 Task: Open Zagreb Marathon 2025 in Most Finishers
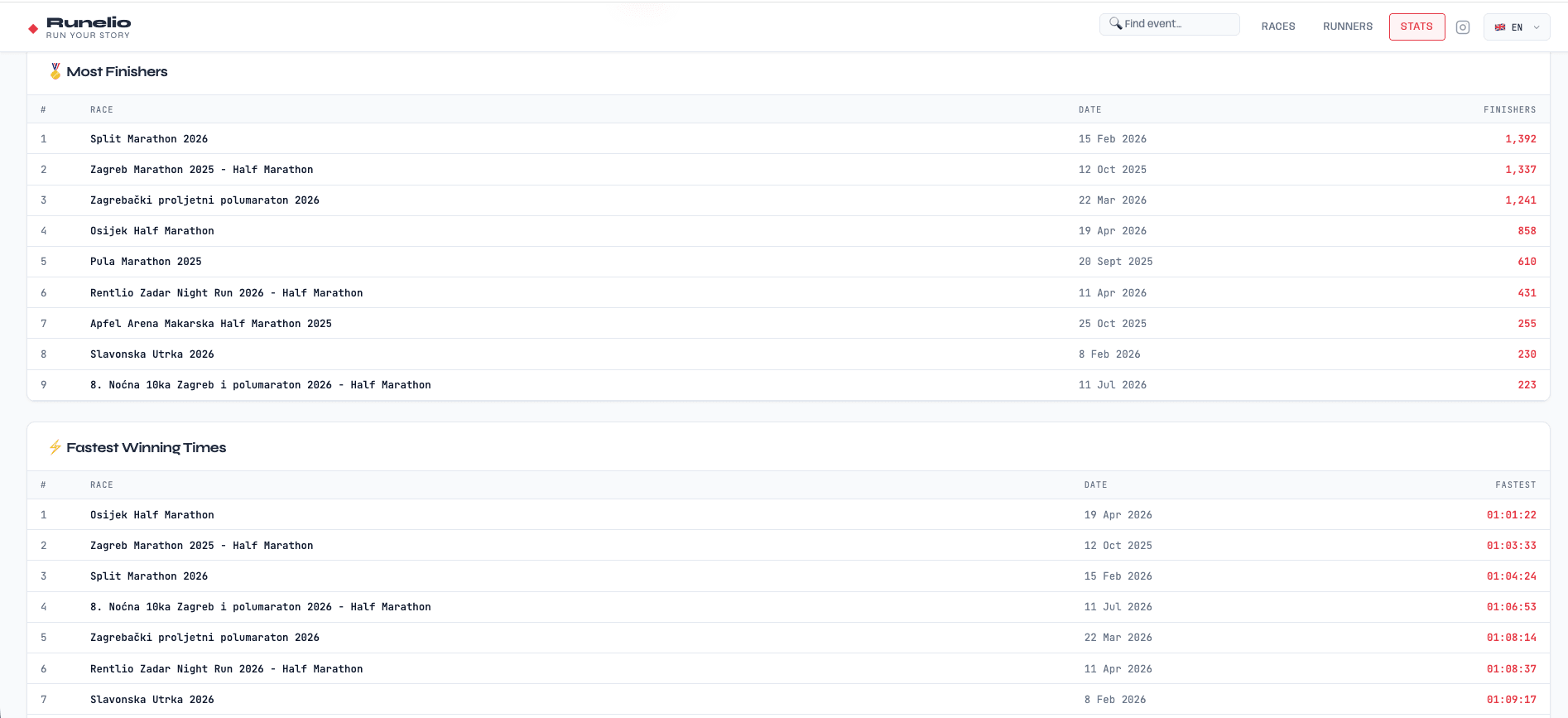(202, 170)
